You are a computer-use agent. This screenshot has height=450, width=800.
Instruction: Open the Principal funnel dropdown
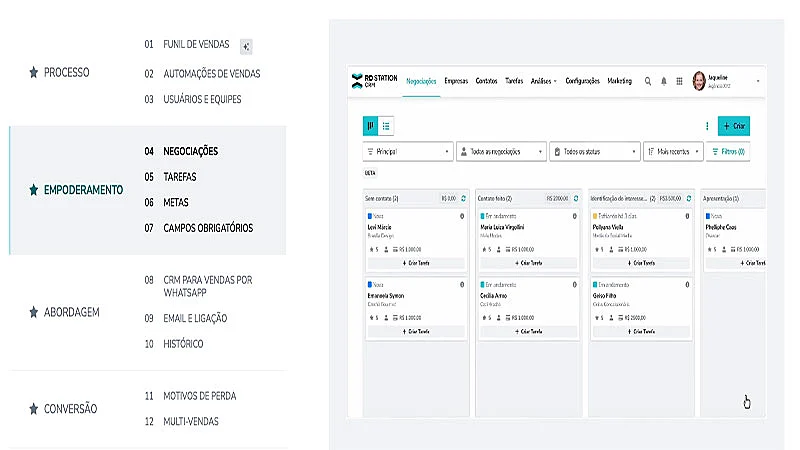pos(408,152)
